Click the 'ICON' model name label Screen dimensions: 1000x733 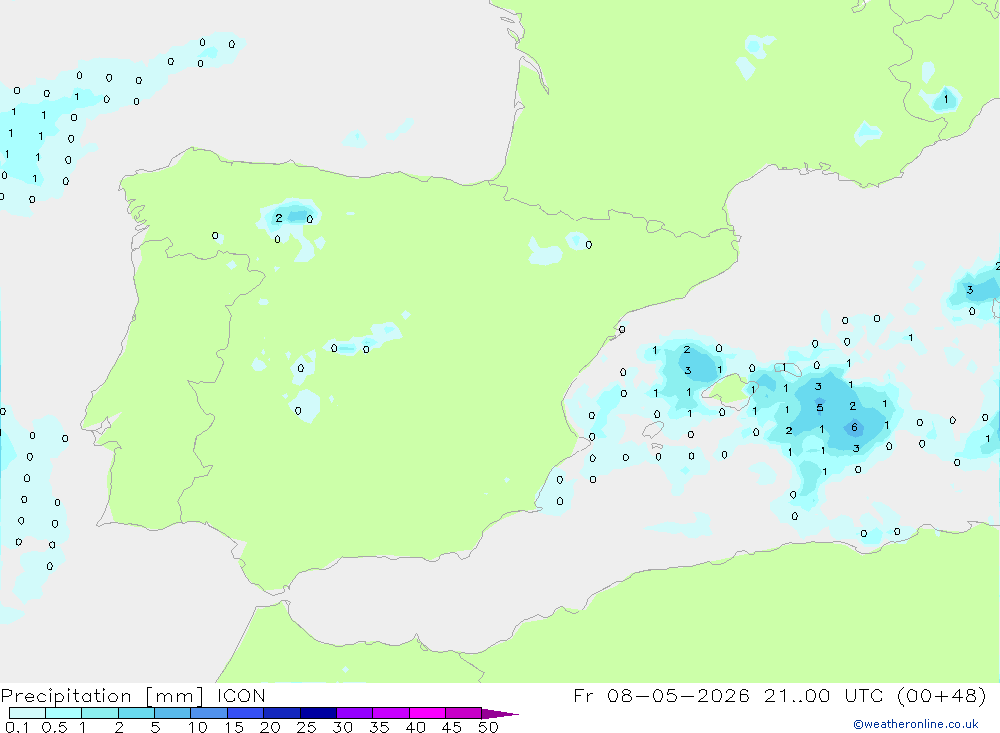tap(240, 695)
